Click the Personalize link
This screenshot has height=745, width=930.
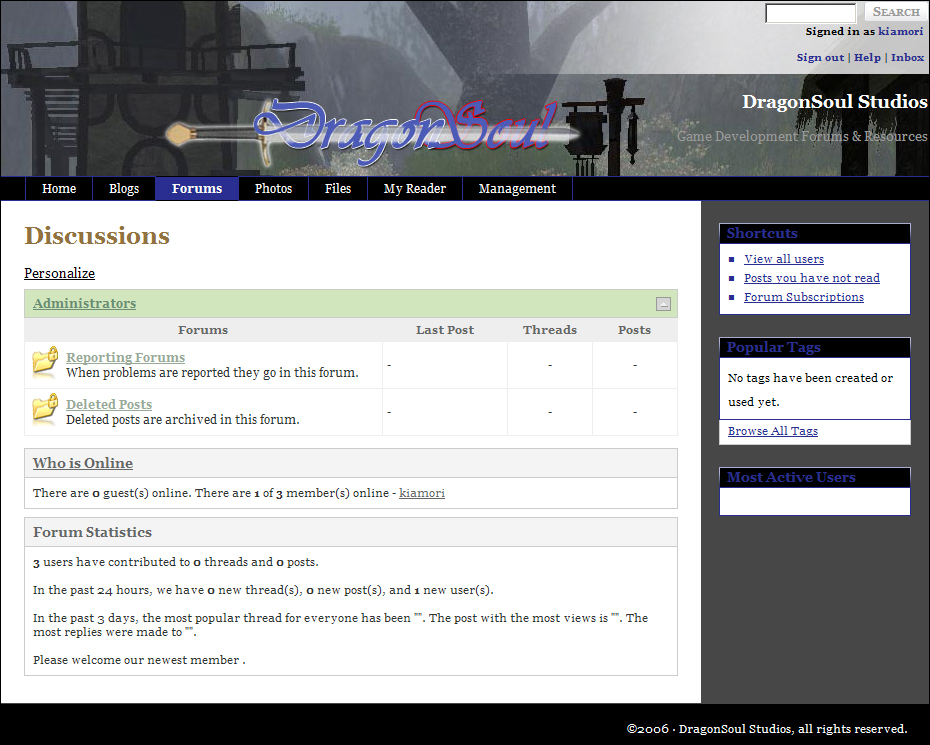tap(59, 273)
